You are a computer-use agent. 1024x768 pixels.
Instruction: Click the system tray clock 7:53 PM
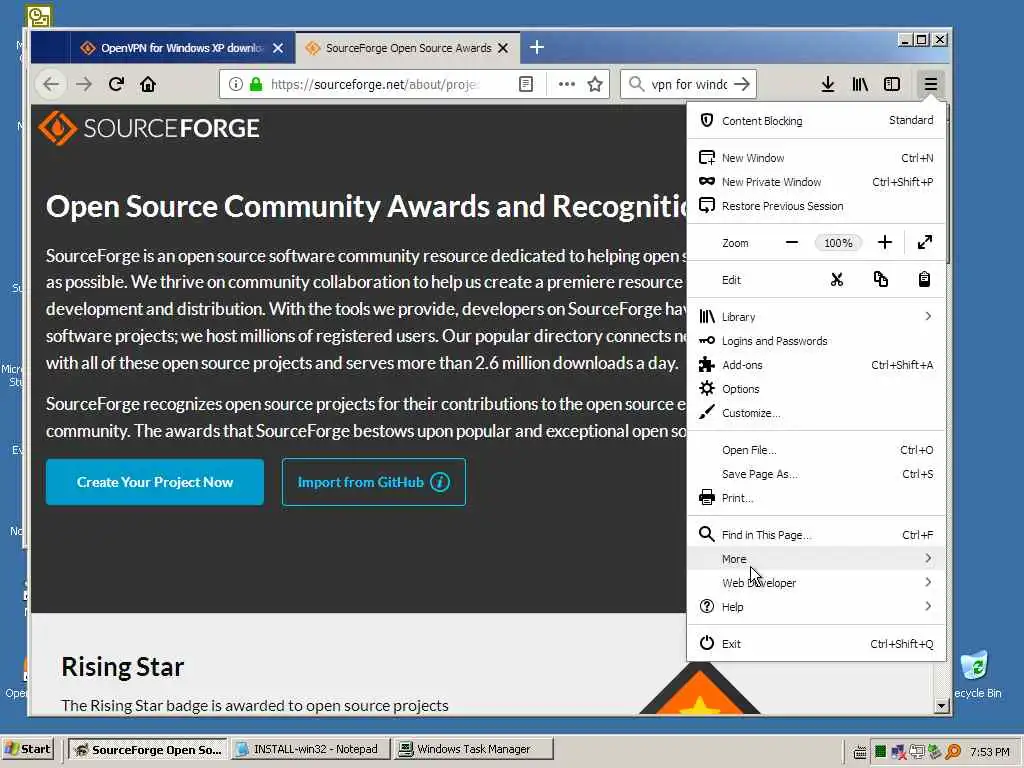coord(989,752)
